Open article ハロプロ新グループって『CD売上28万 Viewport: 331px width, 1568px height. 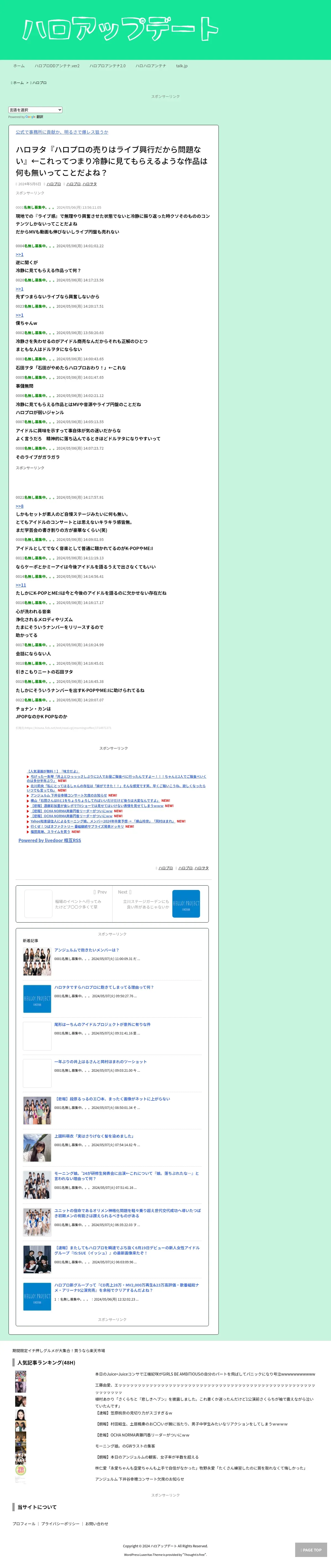tap(127, 1288)
